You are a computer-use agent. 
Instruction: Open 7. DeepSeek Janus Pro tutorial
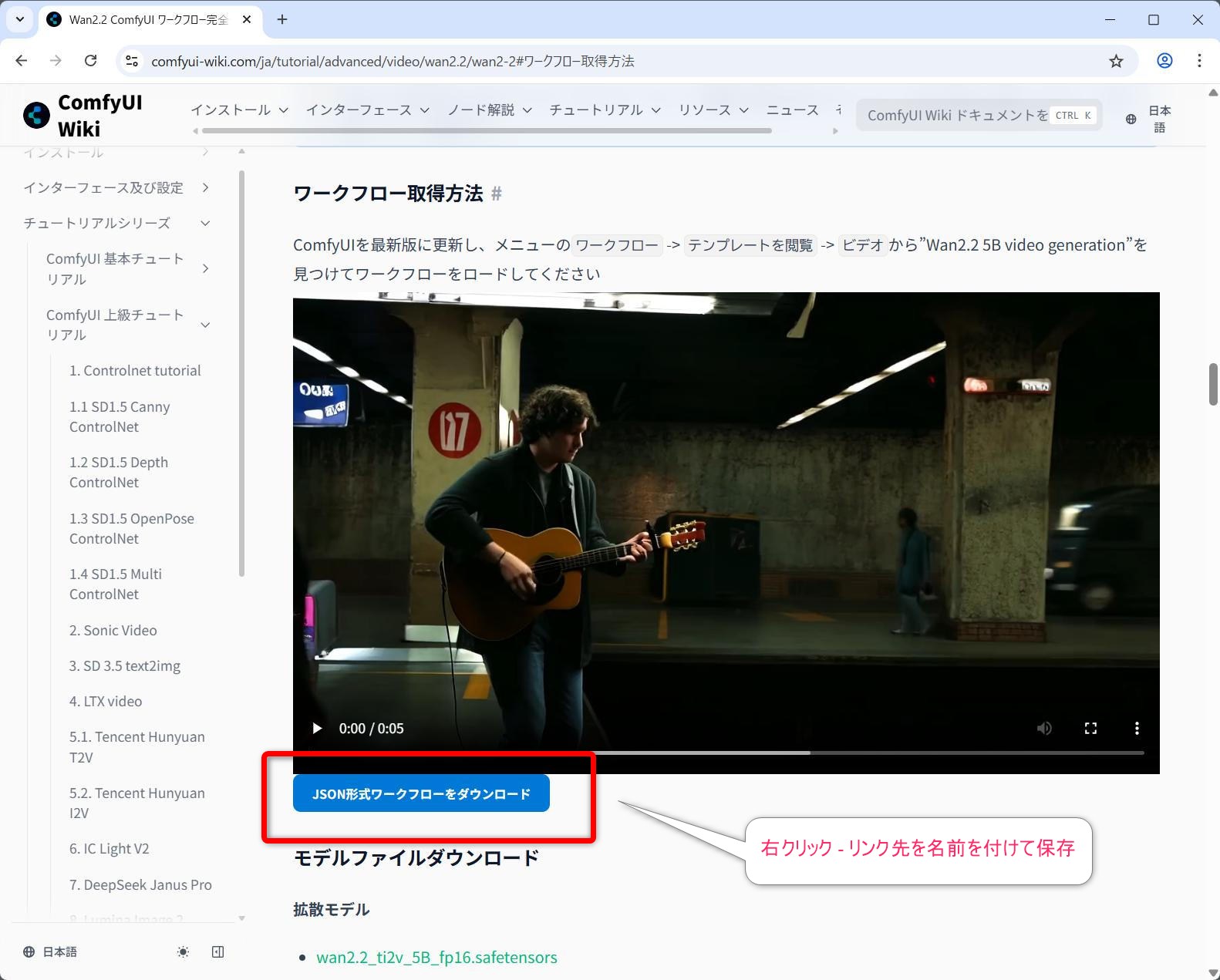(140, 885)
